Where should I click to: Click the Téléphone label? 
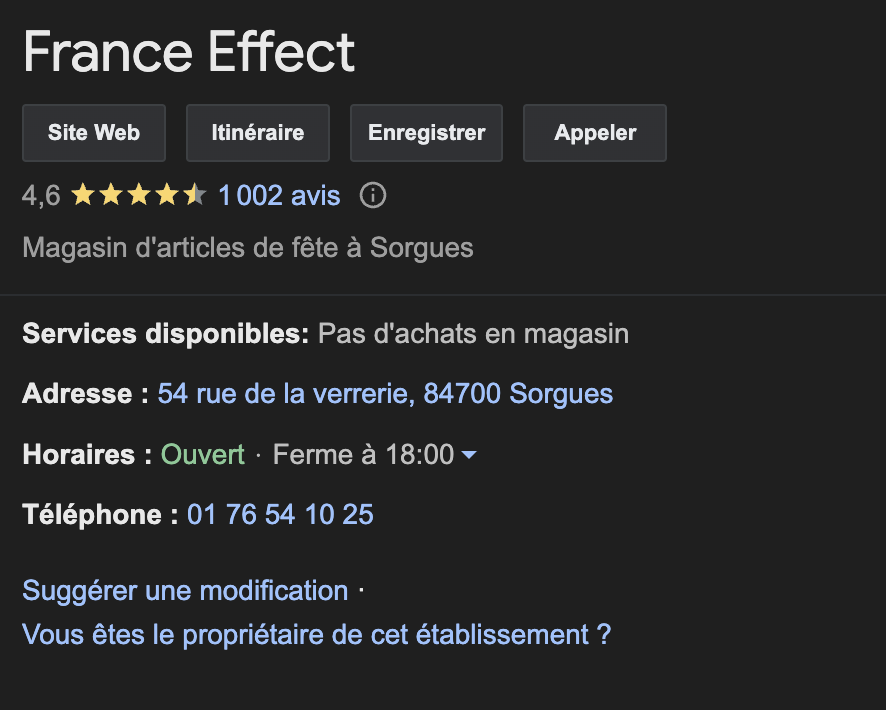[100, 515]
